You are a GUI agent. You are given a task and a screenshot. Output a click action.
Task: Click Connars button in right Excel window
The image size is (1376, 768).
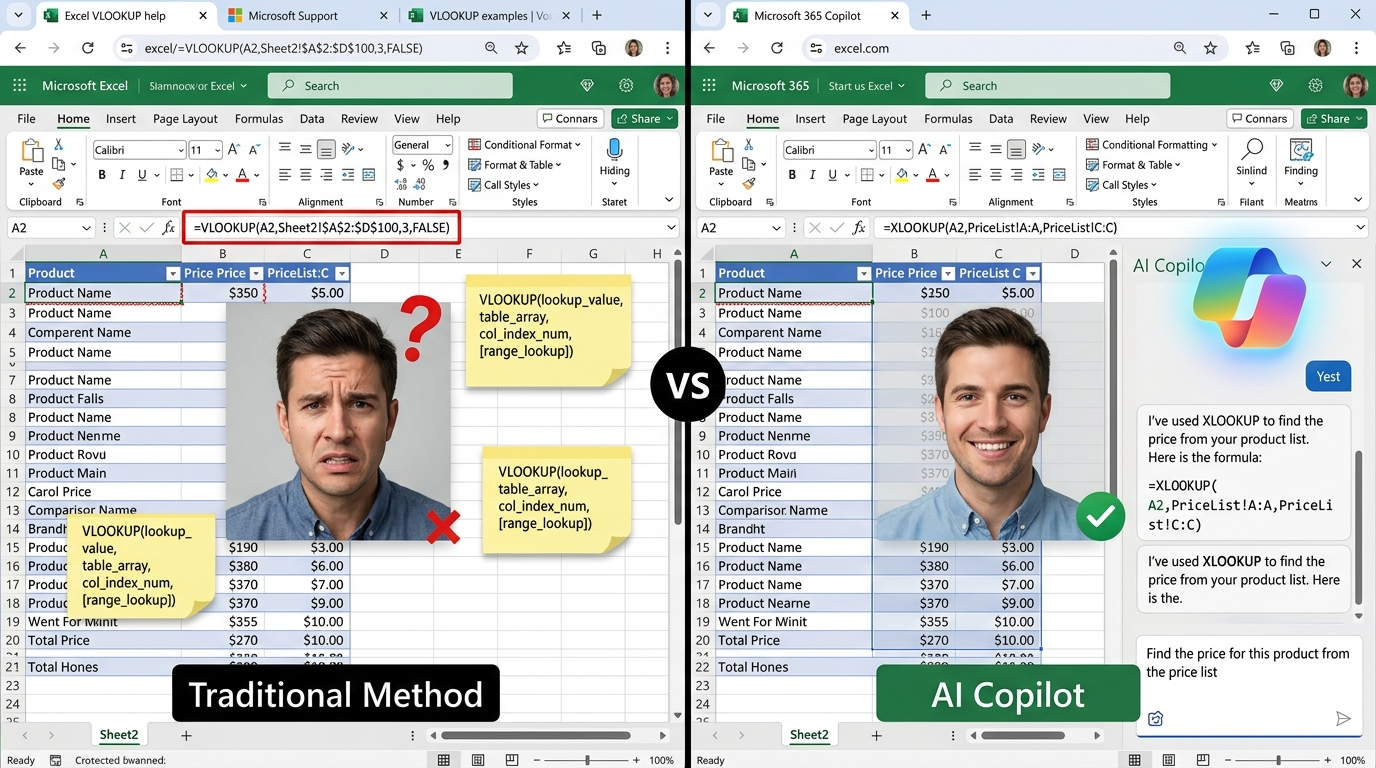pyautogui.click(x=1260, y=119)
